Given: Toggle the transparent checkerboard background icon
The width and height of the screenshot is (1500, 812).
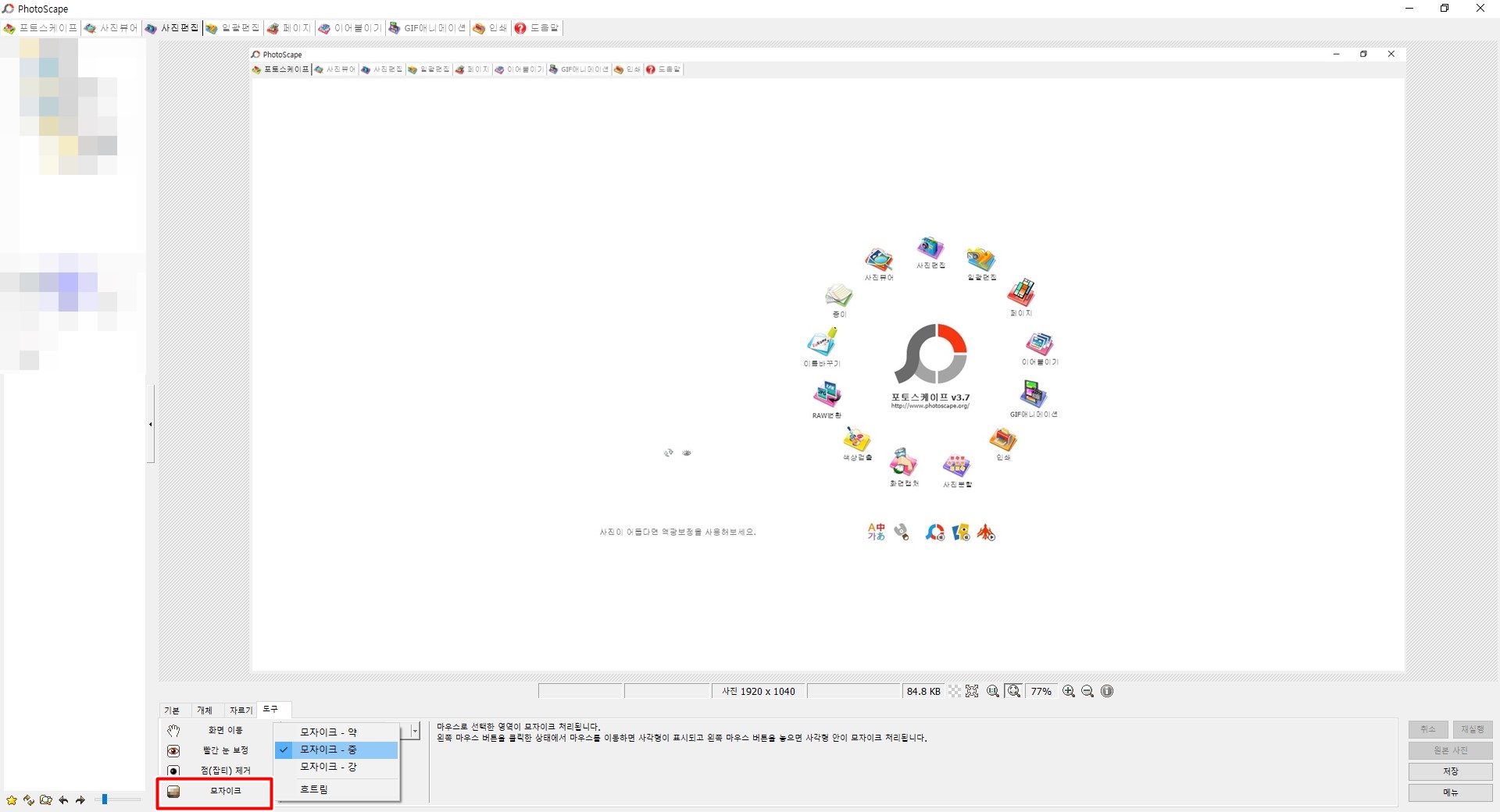Looking at the screenshot, I should point(955,691).
